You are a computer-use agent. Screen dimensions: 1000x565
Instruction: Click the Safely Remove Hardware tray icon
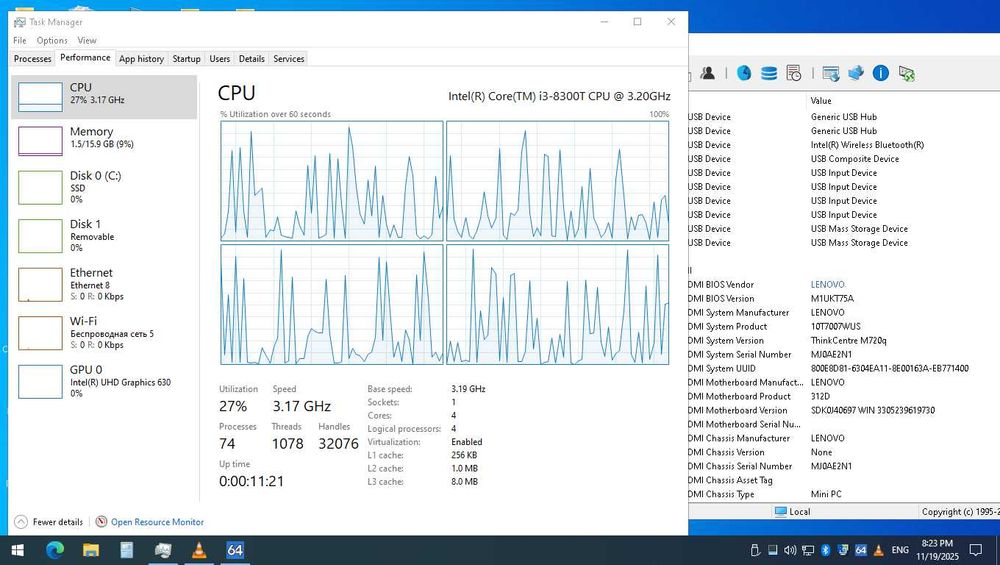pos(754,550)
